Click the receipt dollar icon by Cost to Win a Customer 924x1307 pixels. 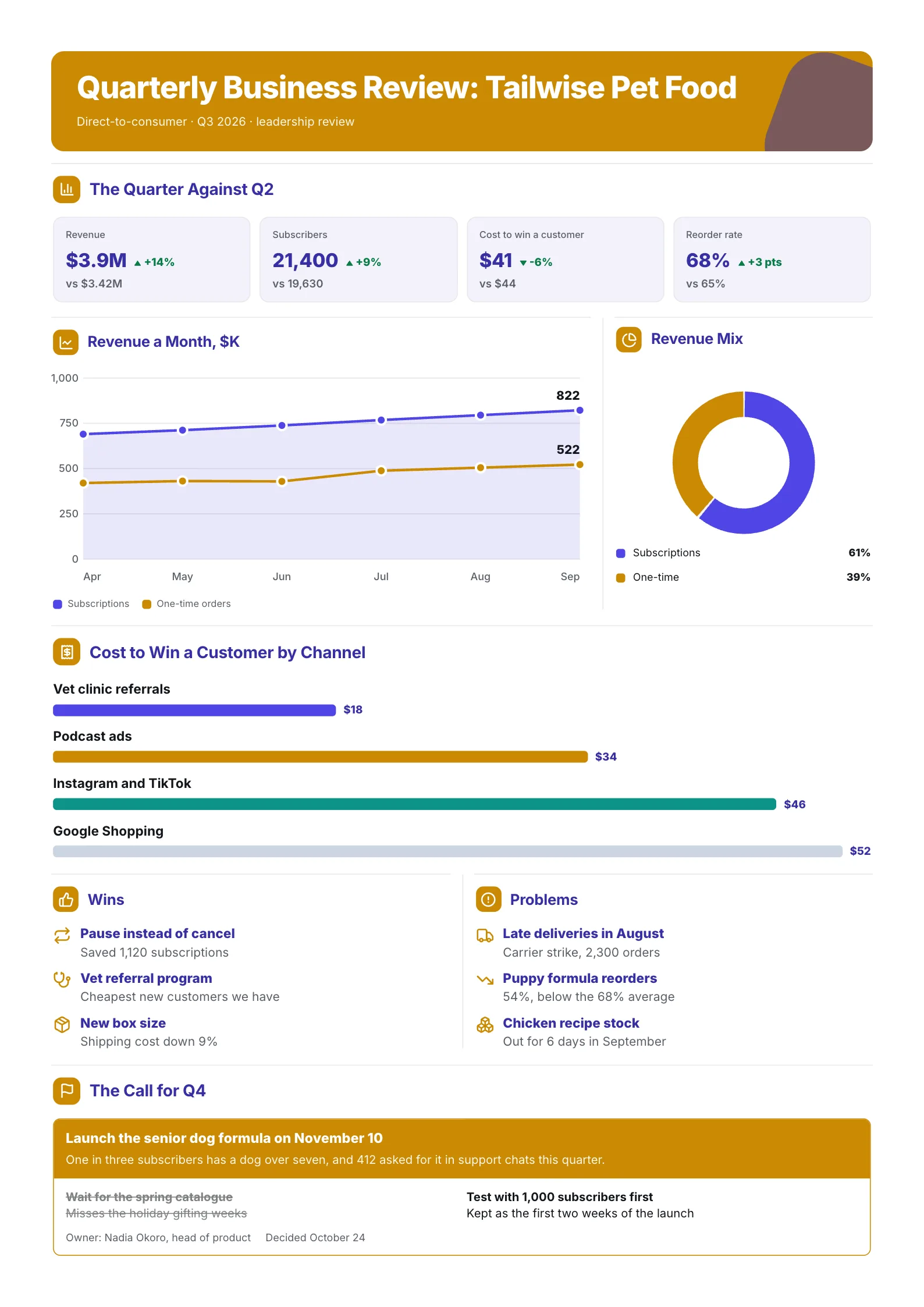tap(66, 652)
